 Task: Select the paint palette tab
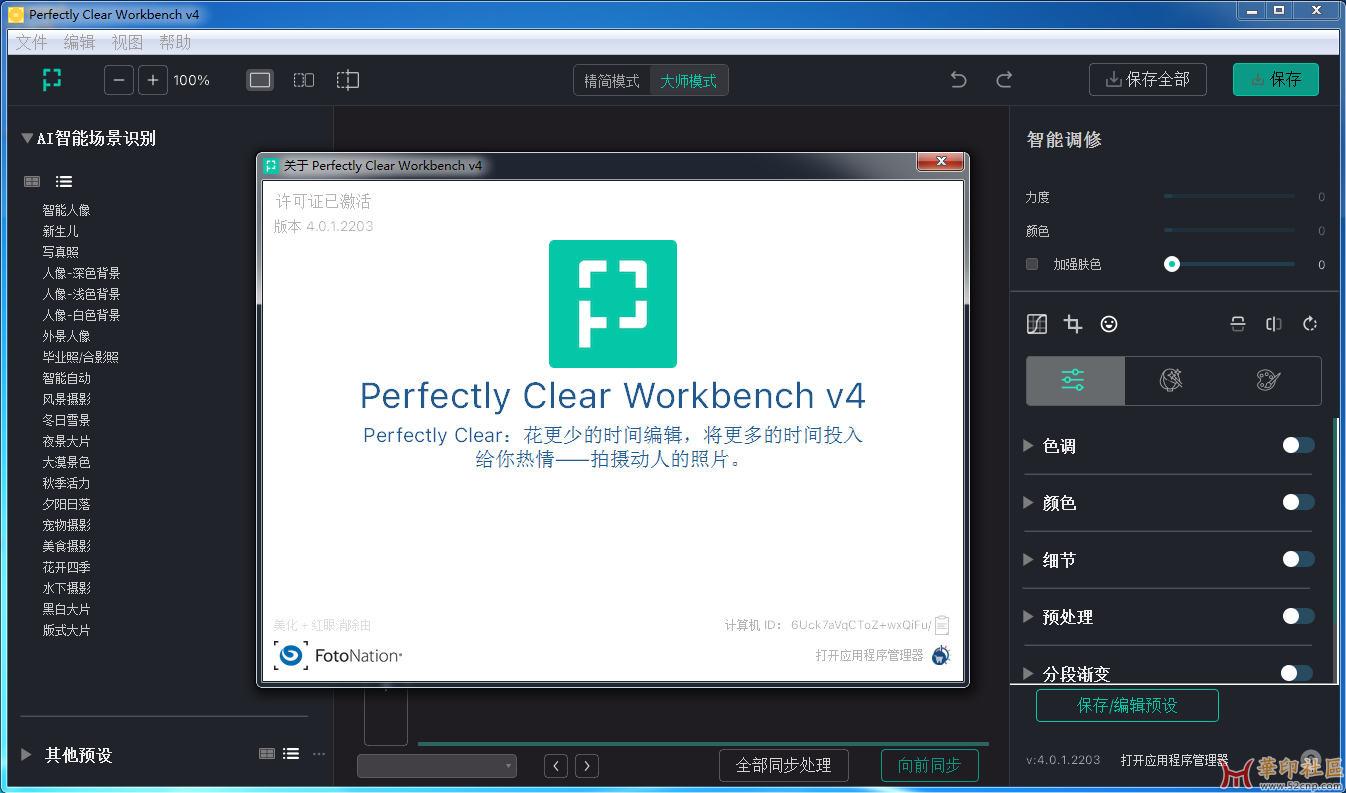tap(1269, 381)
